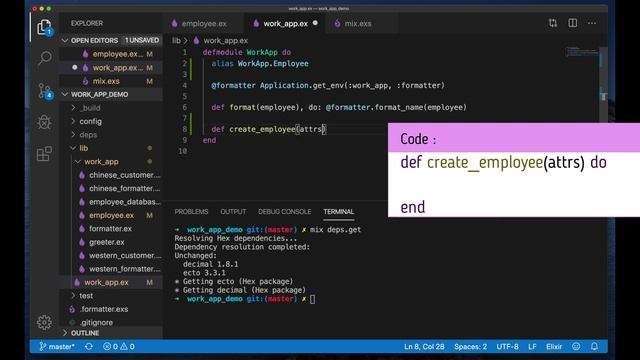Split the editor to the right
Viewport: 640px width, 360px height.
[x=573, y=23]
